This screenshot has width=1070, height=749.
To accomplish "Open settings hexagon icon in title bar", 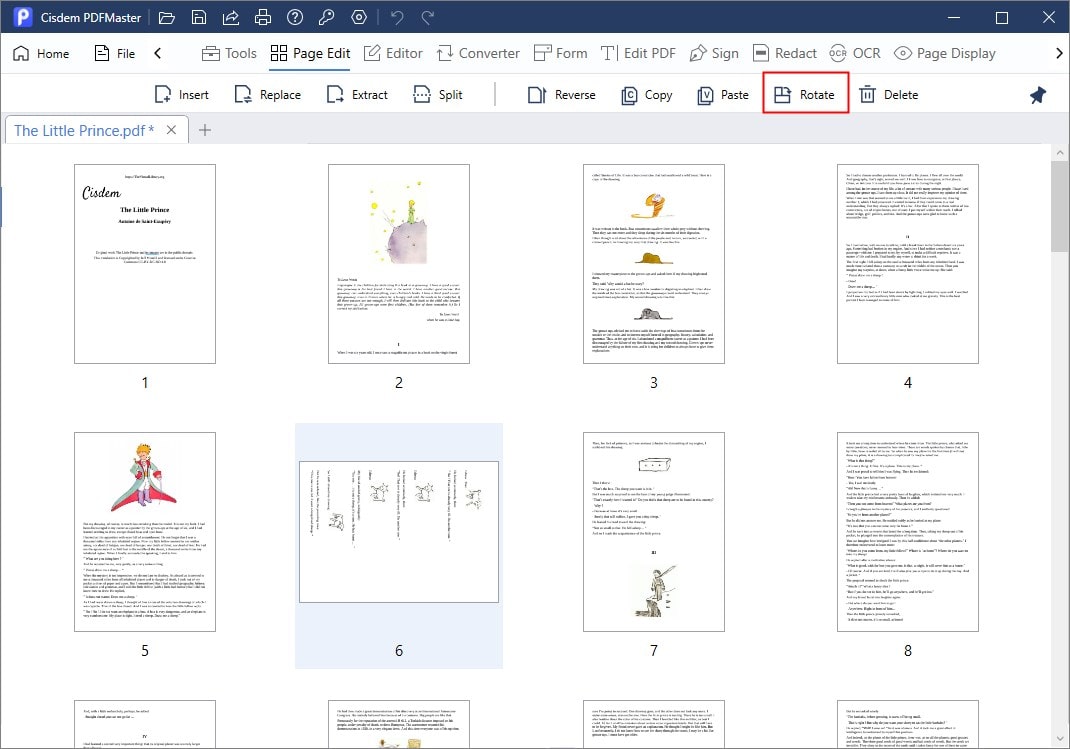I will [359, 18].
